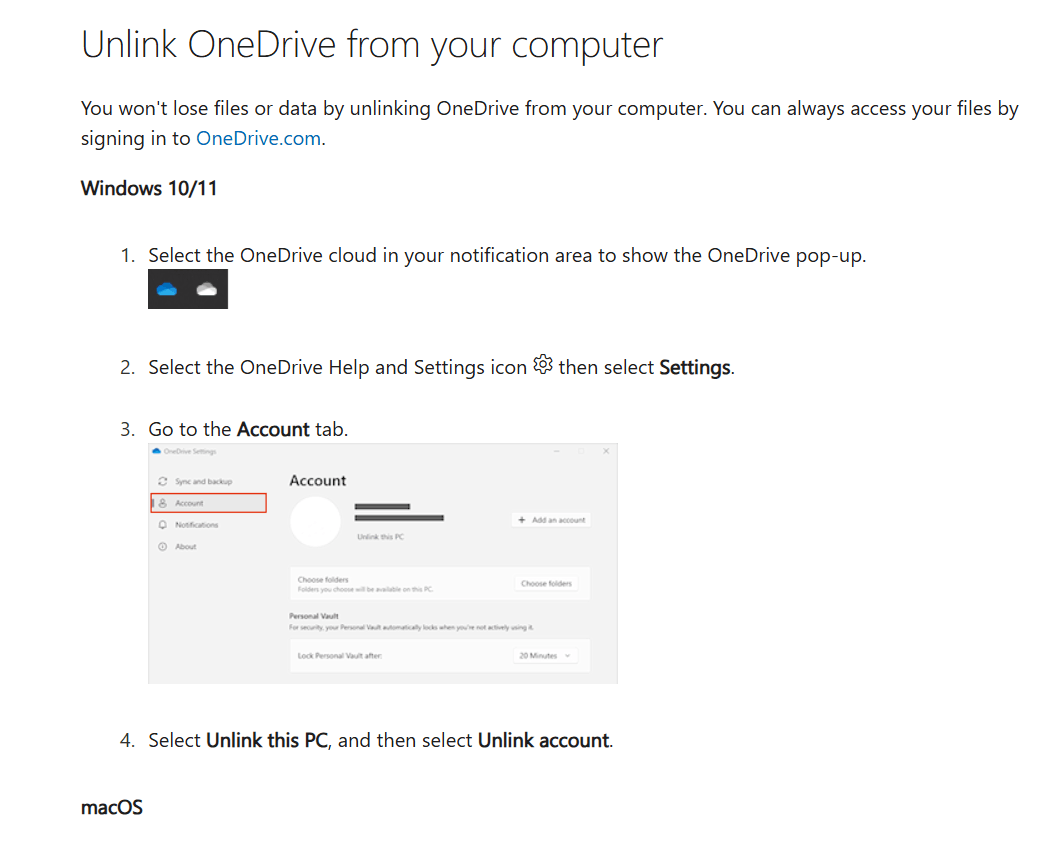Select the 'Windows 10/11' heading

[149, 189]
